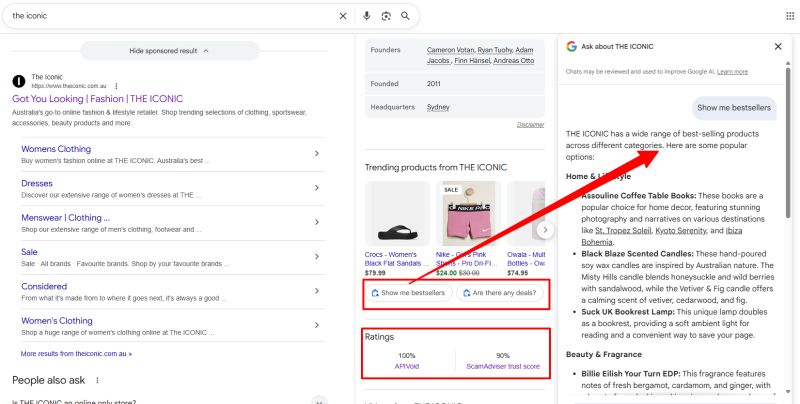
Task: Expand Sale sitelink chevron
Action: 316,257
